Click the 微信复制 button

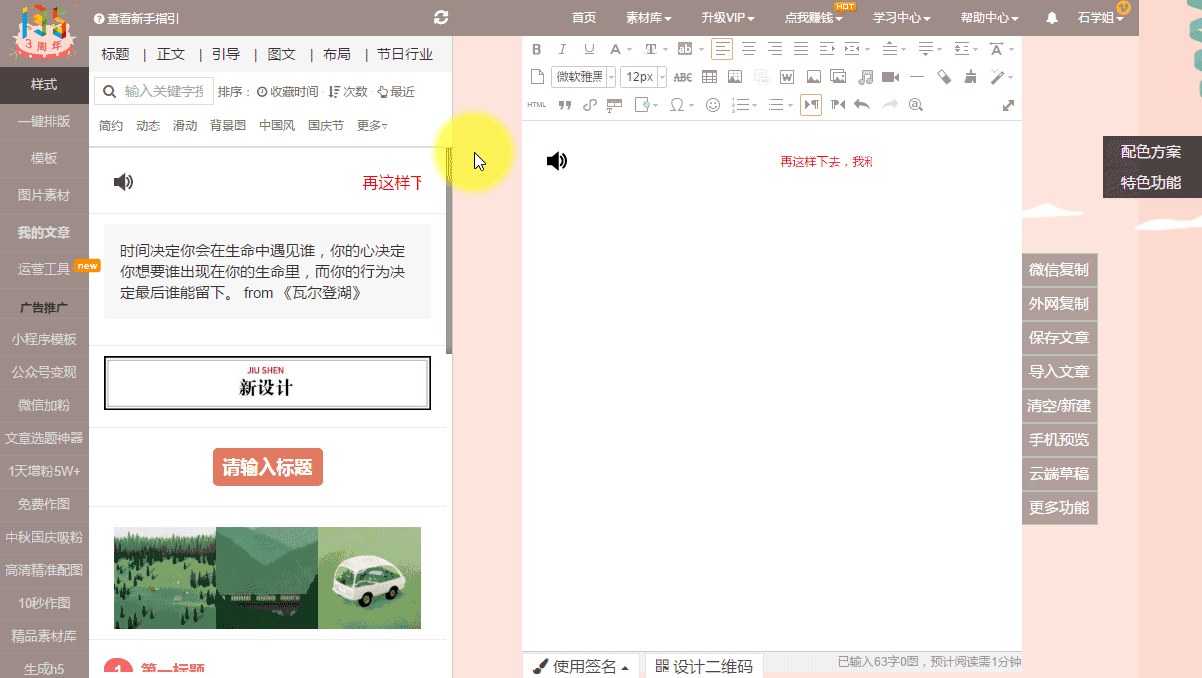click(1059, 270)
